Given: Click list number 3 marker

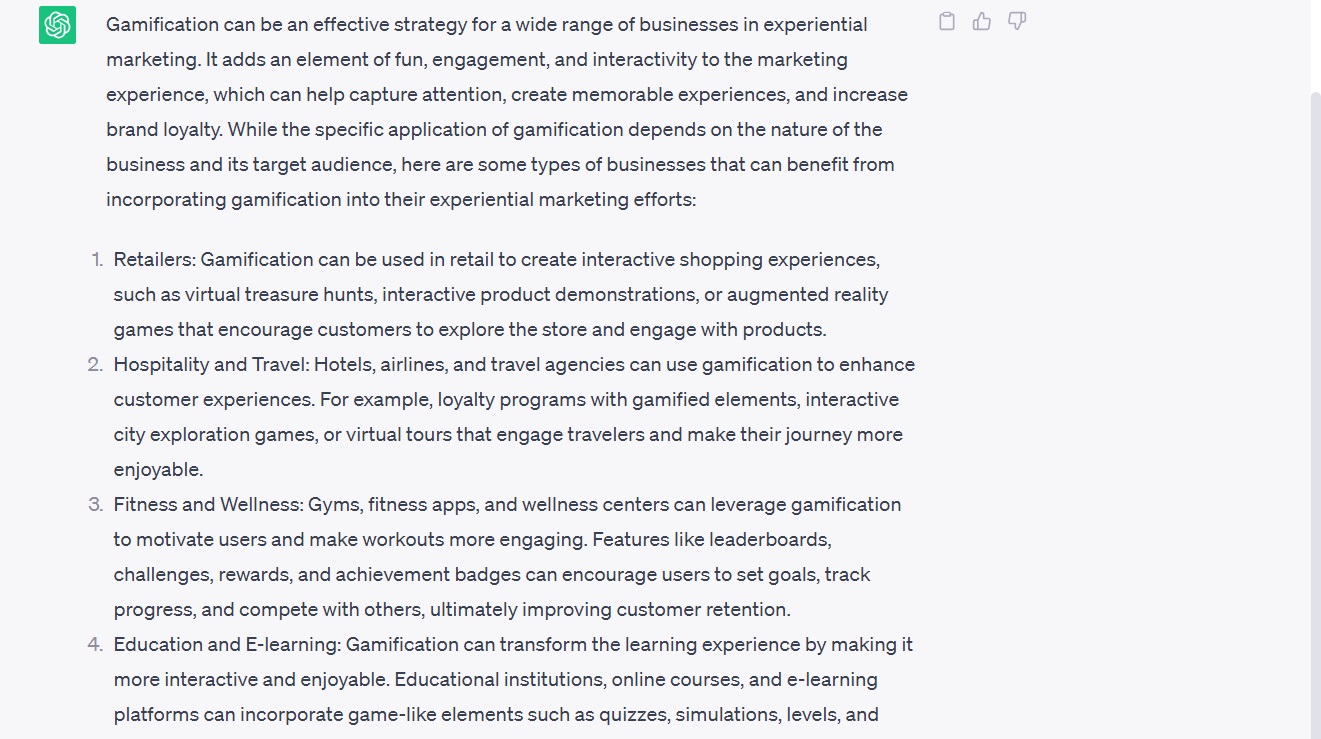Looking at the screenshot, I should coord(96,505).
